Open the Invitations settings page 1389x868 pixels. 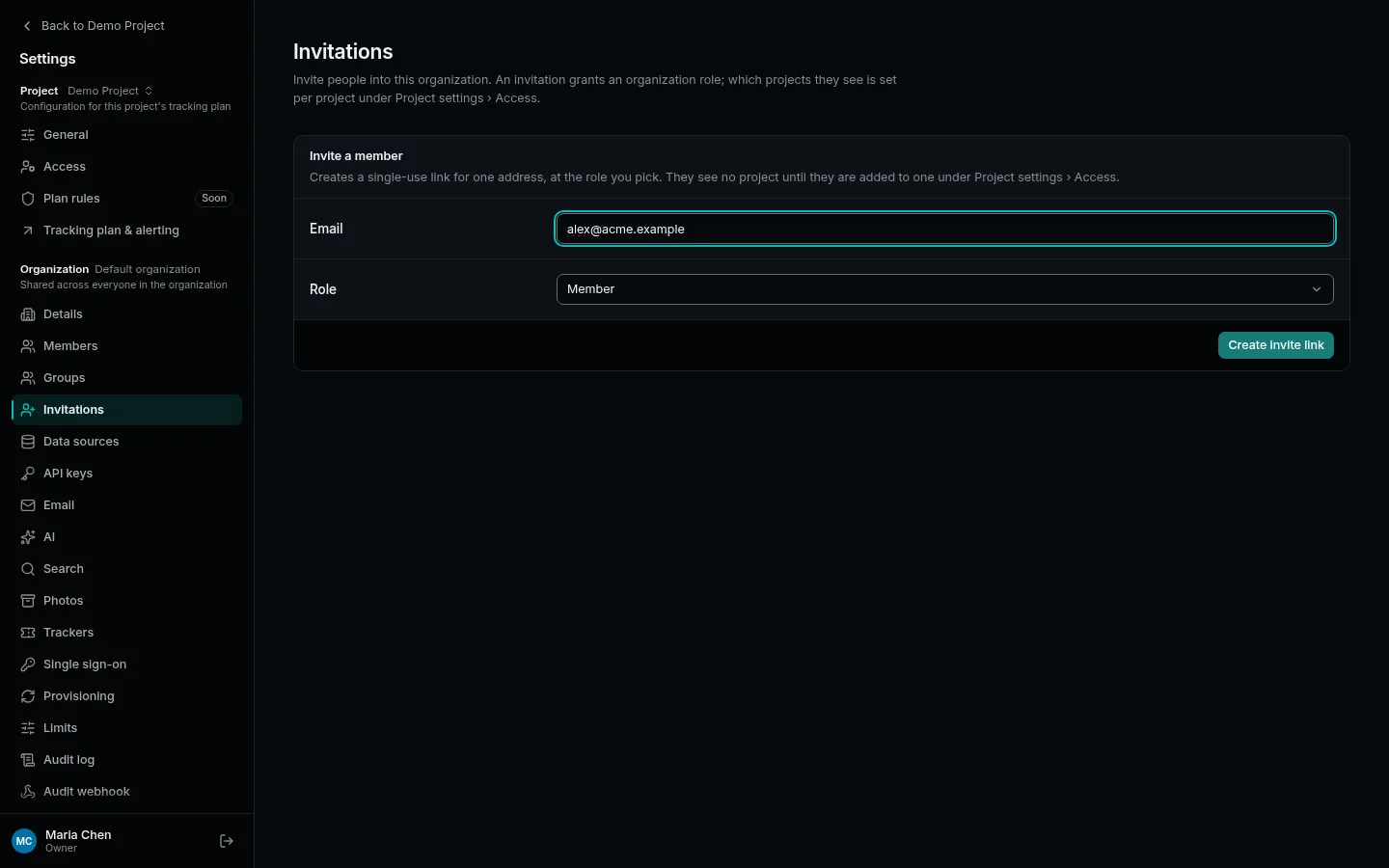coord(126,410)
